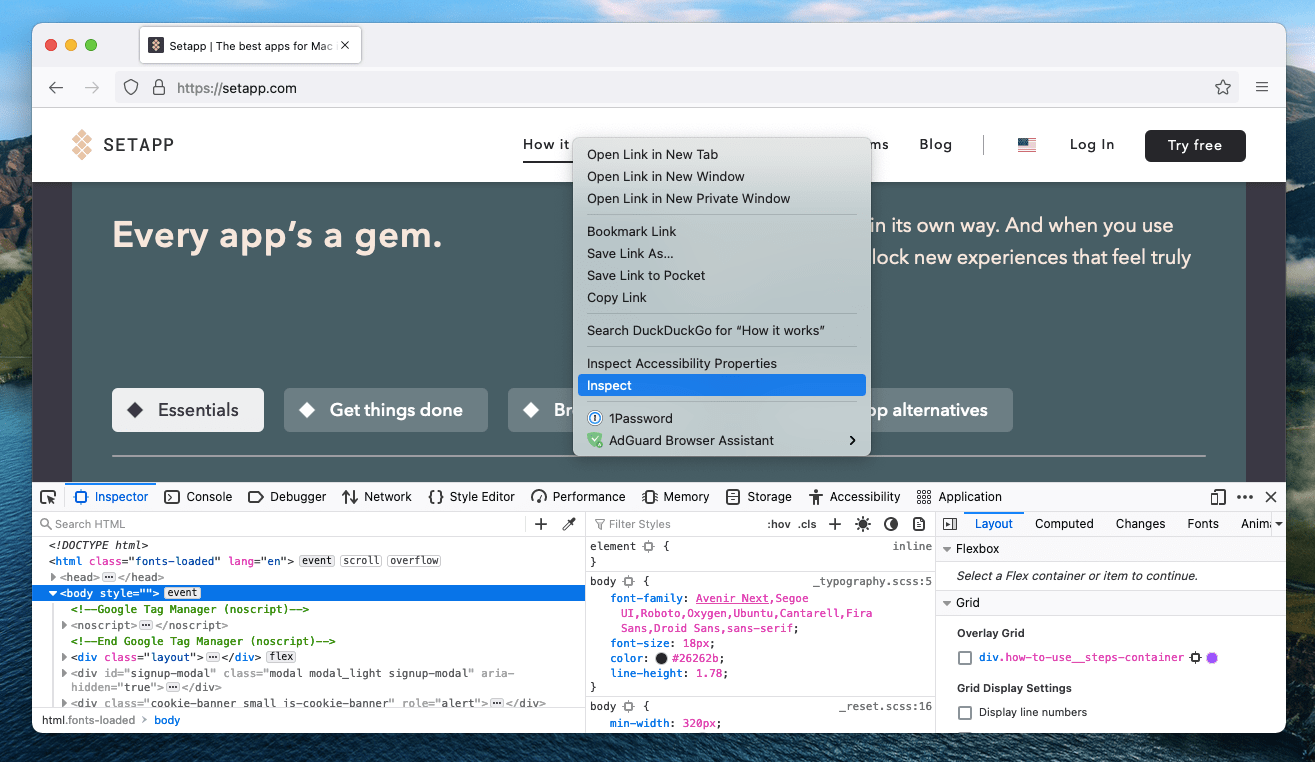
Task: Toggle .cls class panel
Action: click(807, 524)
